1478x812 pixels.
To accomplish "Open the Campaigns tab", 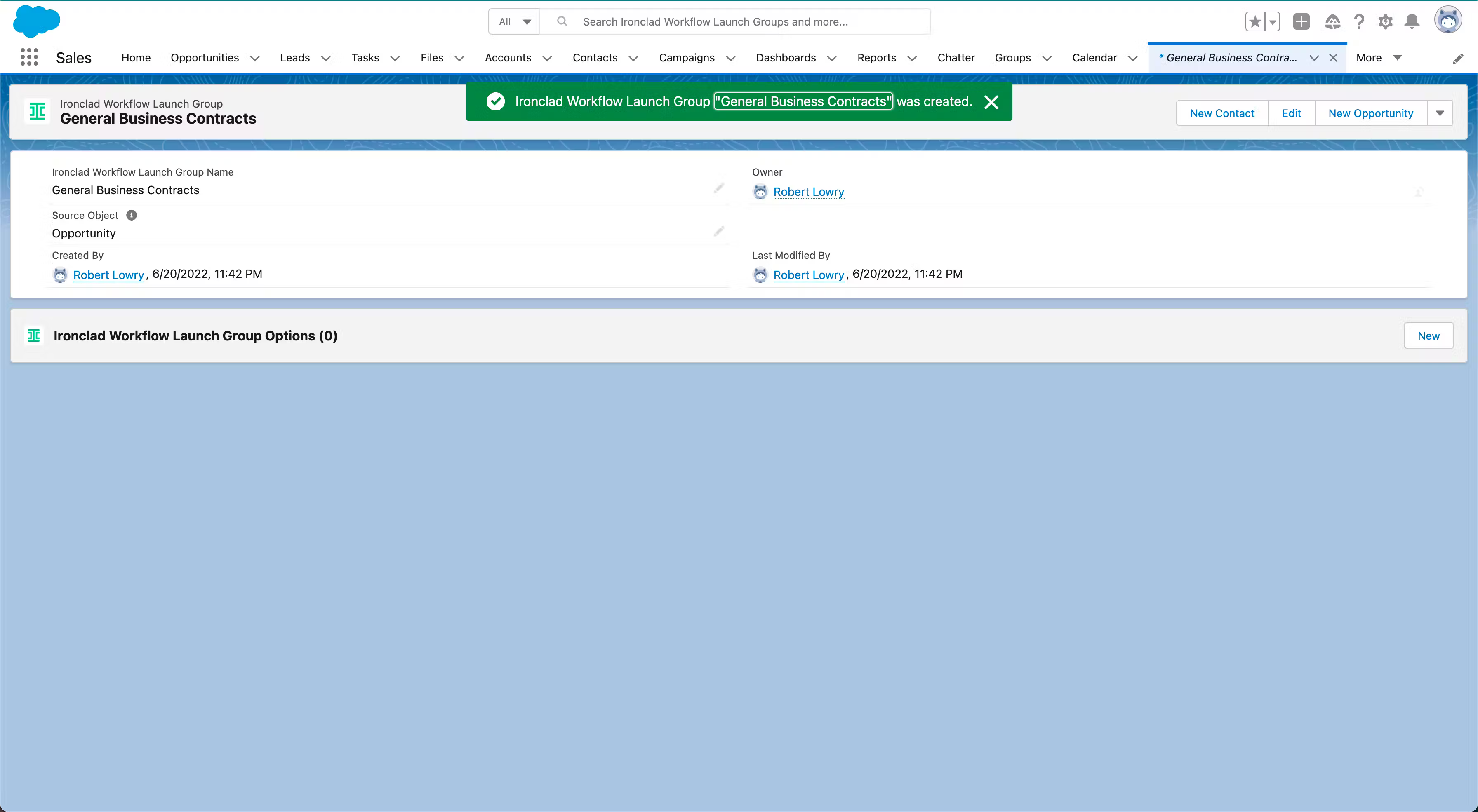I will pyautogui.click(x=687, y=57).
